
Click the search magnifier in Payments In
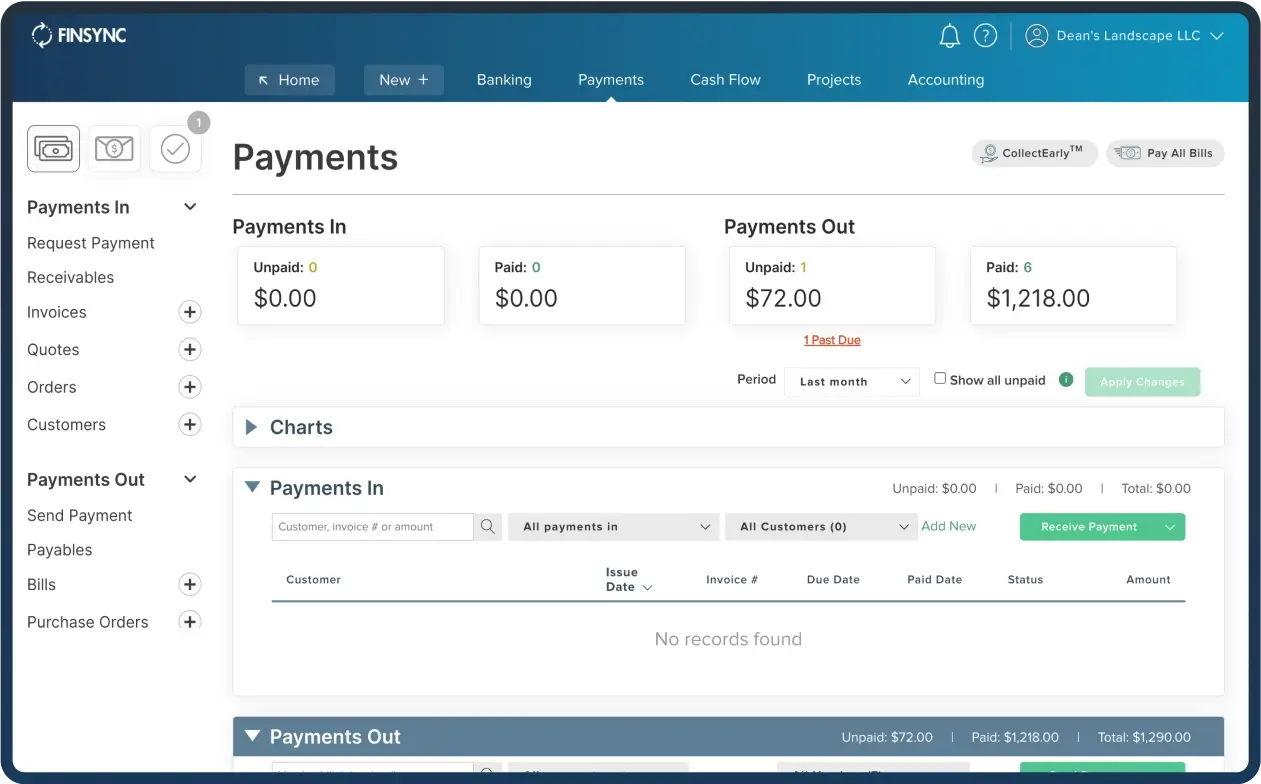pyautogui.click(x=487, y=526)
